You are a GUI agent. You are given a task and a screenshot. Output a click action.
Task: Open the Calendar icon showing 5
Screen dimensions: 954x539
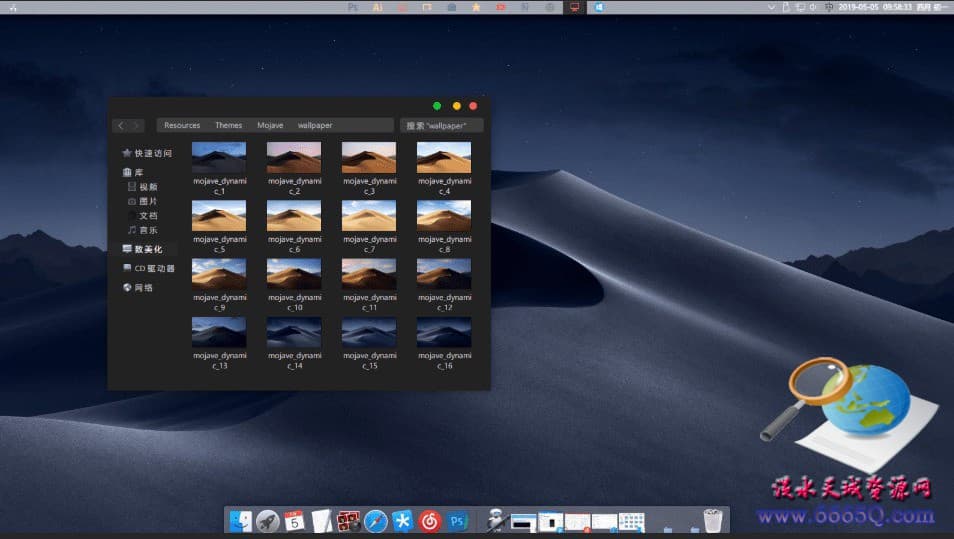pyautogui.click(x=294, y=521)
